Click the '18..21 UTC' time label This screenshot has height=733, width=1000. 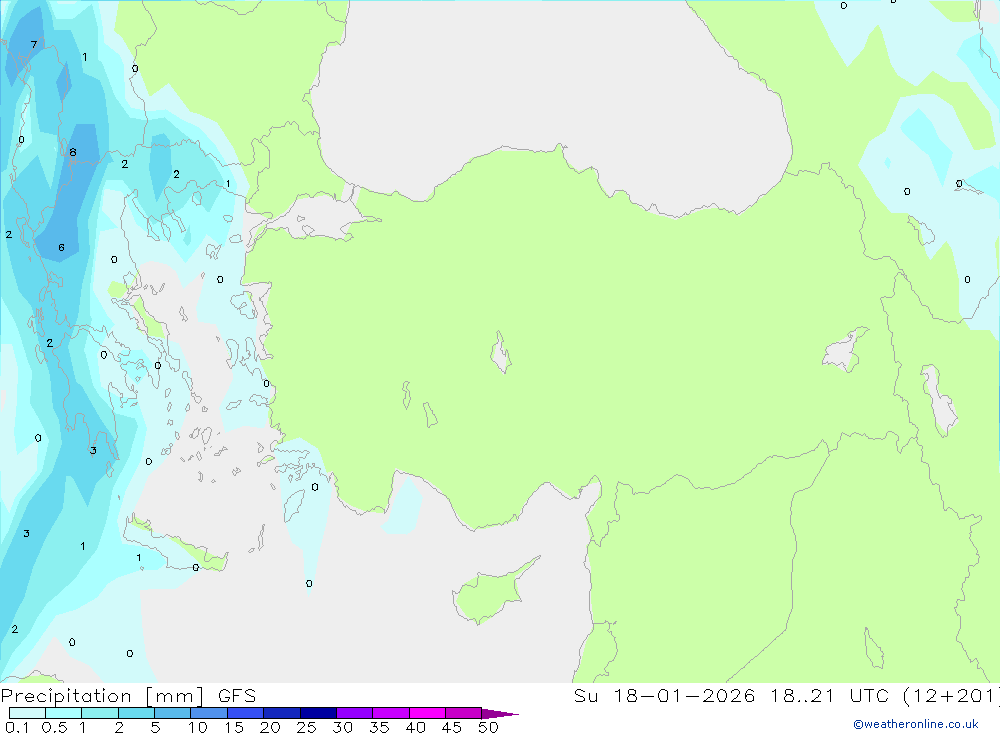coord(829,695)
